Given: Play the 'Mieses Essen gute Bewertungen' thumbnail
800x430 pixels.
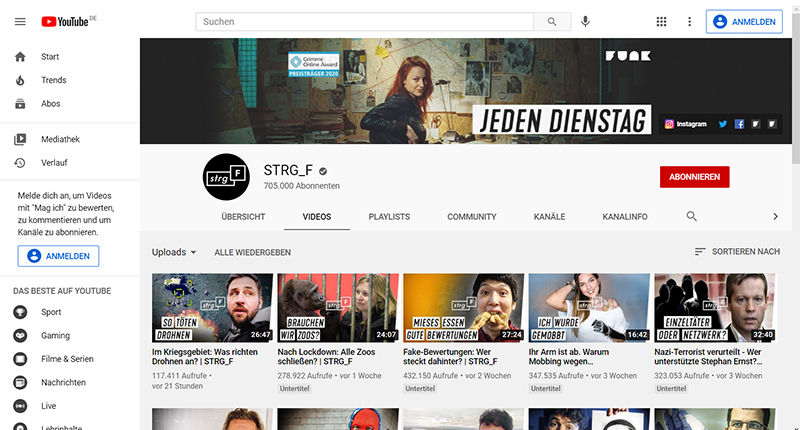Looking at the screenshot, I should pyautogui.click(x=463, y=308).
